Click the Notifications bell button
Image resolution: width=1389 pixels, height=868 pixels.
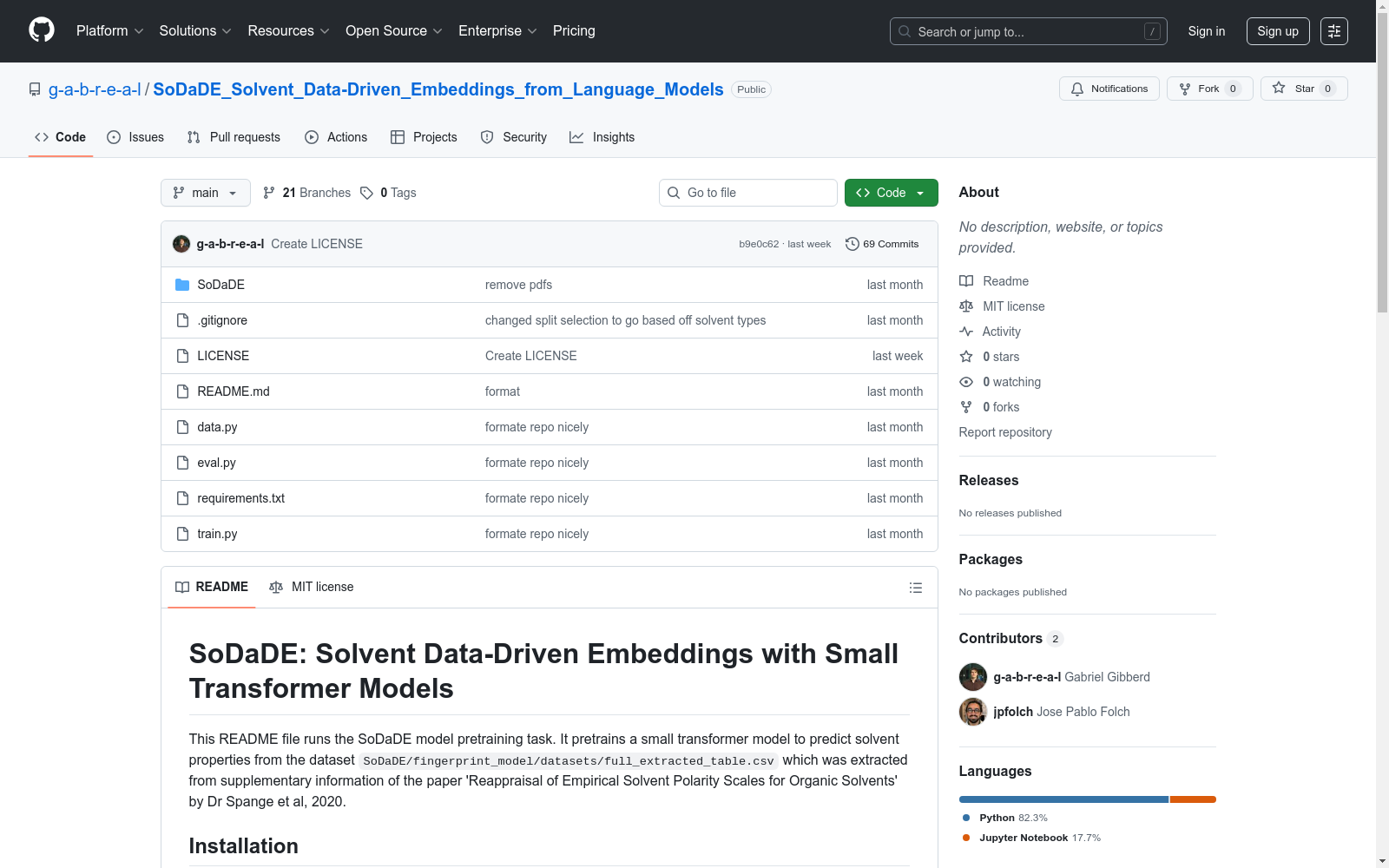point(1109,89)
